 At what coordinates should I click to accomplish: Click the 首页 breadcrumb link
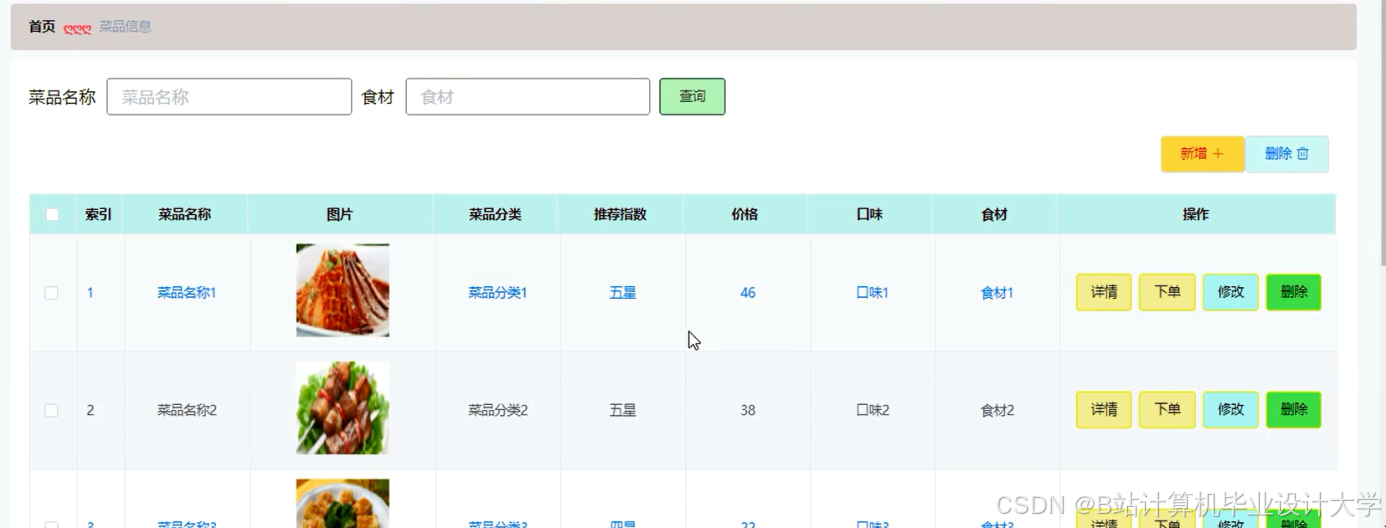42,27
